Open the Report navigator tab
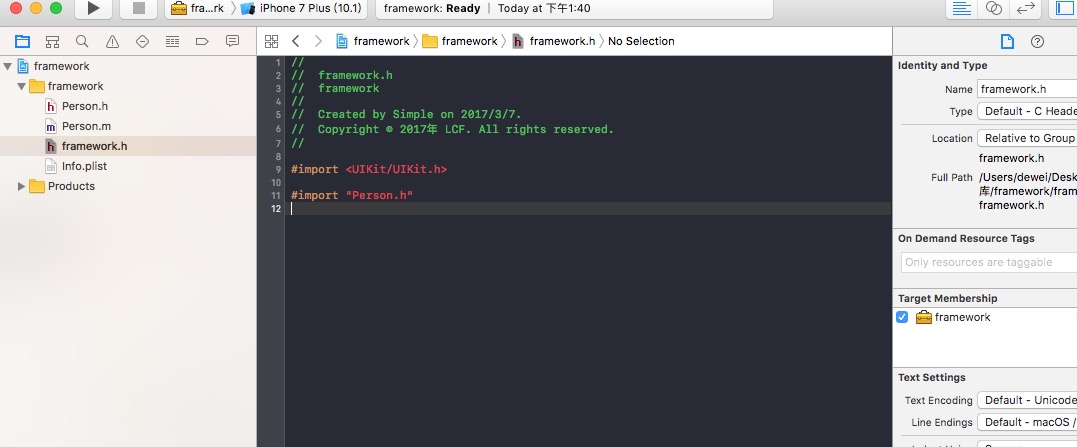Screen dimensions: 1077x447 tap(232, 41)
